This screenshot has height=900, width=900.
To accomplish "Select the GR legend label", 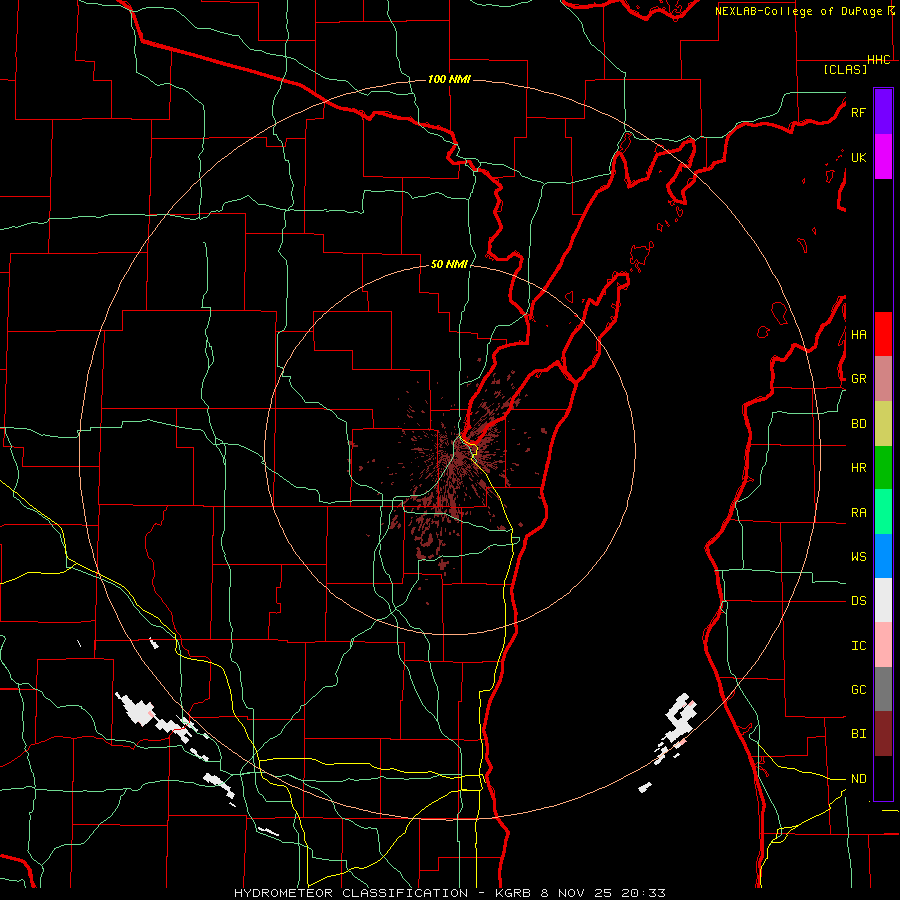I will coord(858,379).
